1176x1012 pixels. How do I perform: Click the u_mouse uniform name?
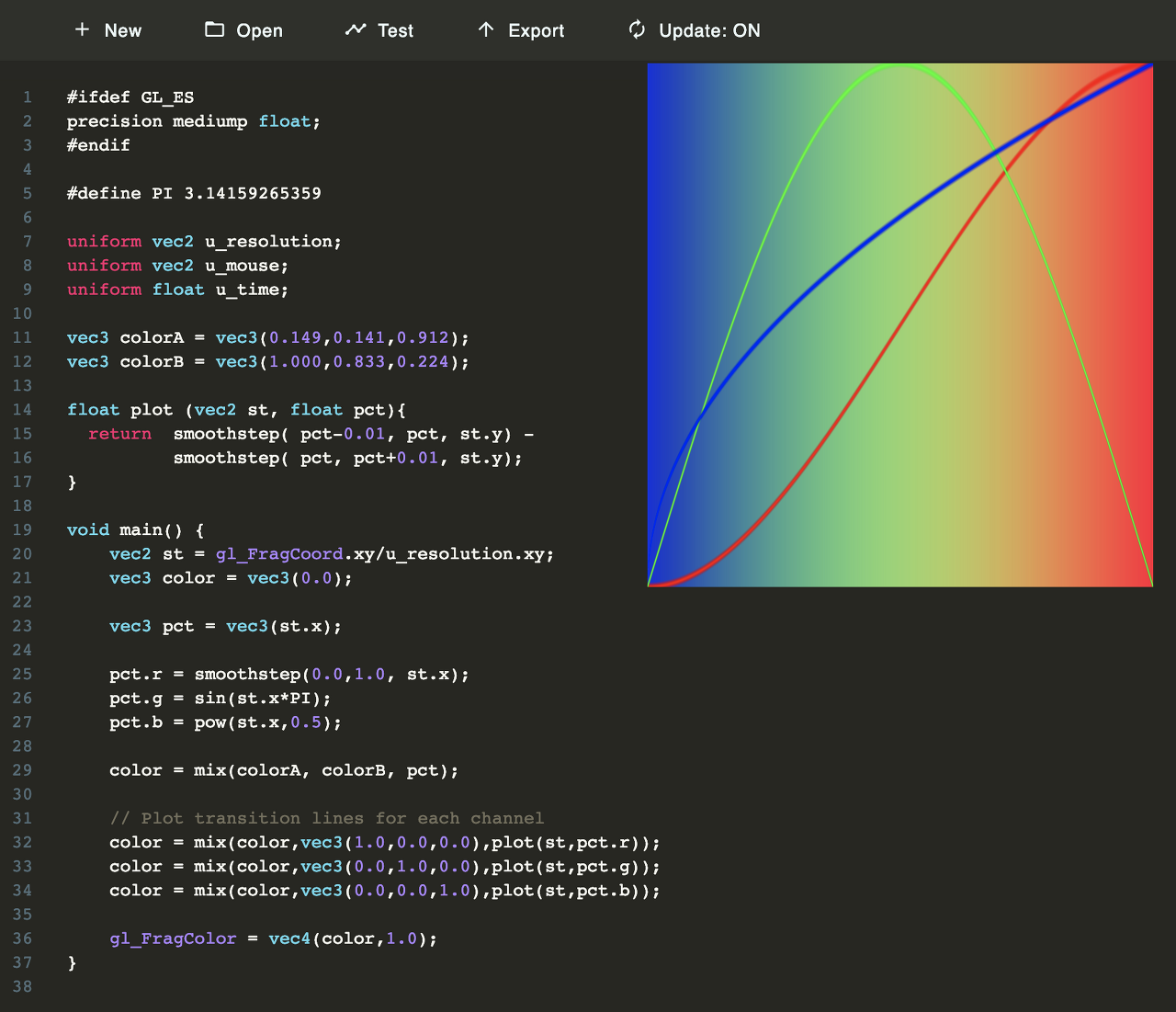(242, 265)
